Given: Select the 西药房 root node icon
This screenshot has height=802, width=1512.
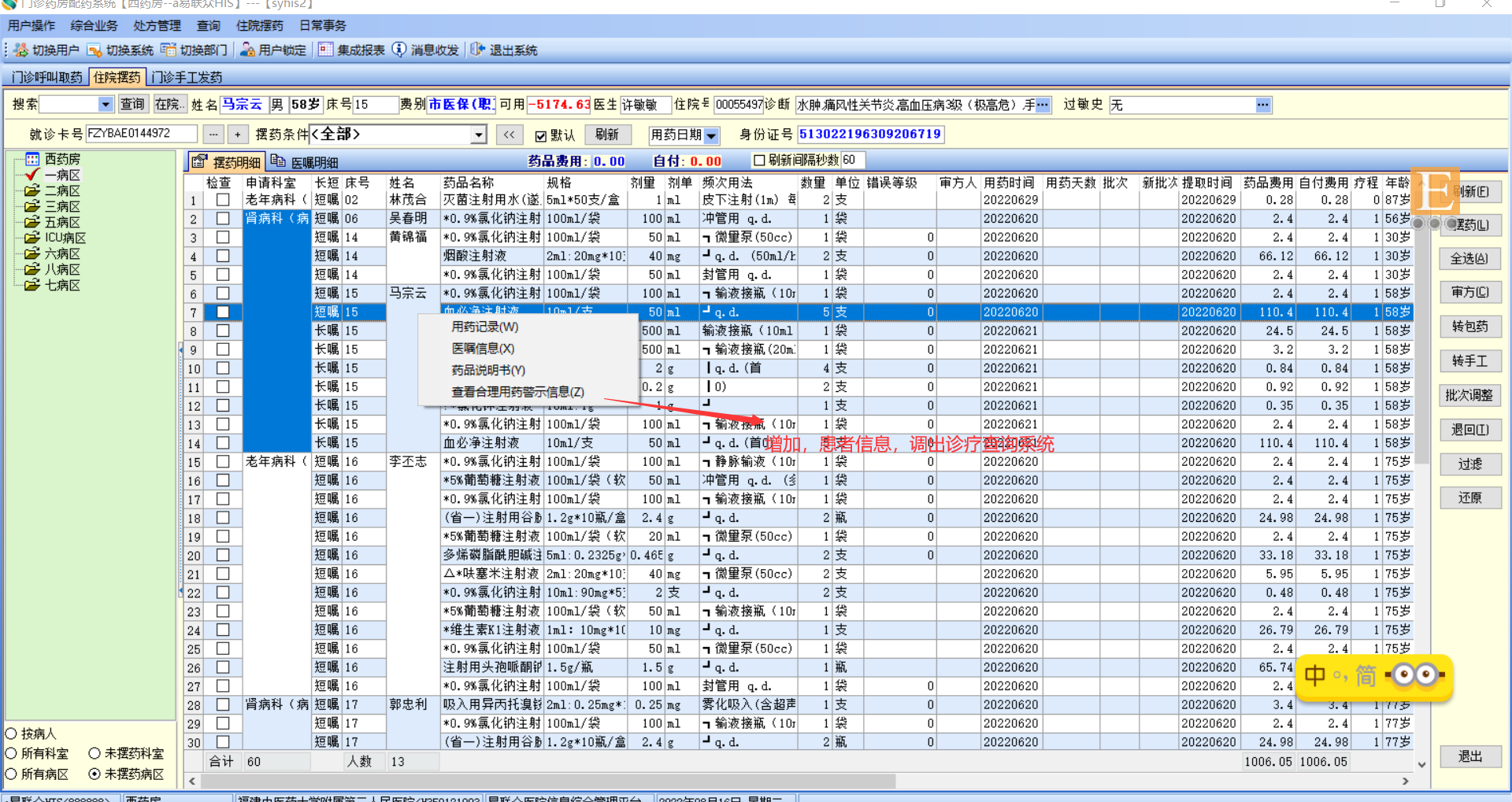Looking at the screenshot, I should [x=32, y=159].
